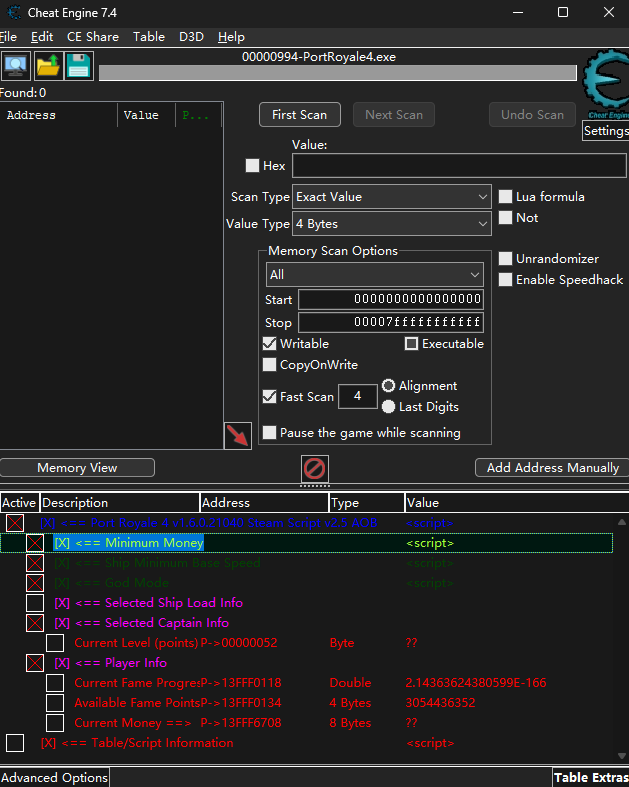Image resolution: width=629 pixels, height=787 pixels.
Task: Select the 2.14363624380599E-166 value cell
Action: [476, 683]
